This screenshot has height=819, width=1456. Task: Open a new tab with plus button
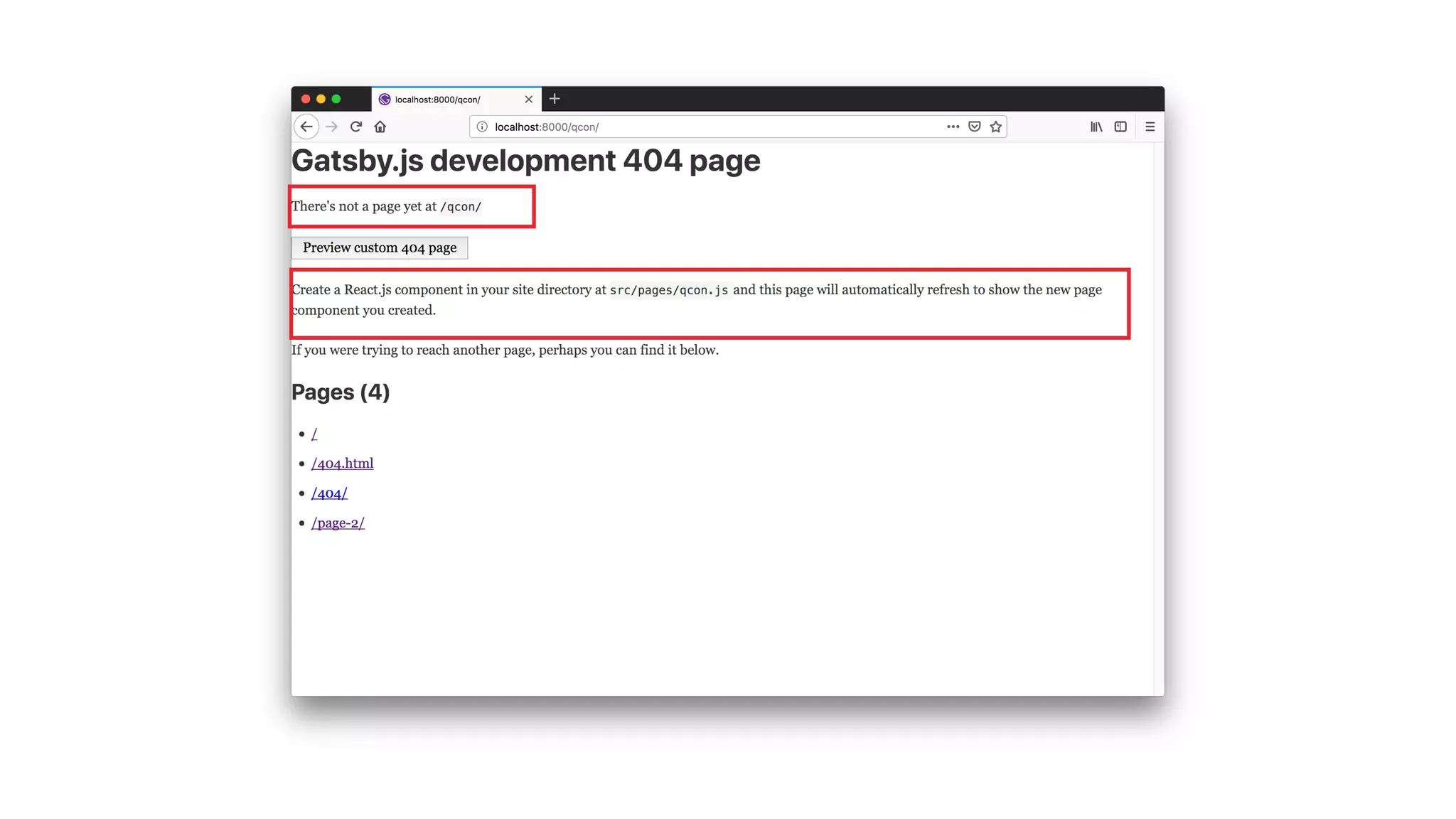[x=555, y=99]
